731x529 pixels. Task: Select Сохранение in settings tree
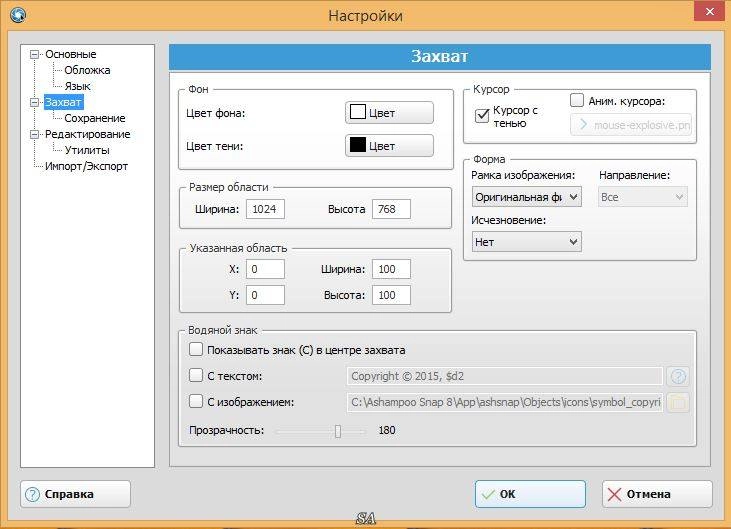[95, 118]
